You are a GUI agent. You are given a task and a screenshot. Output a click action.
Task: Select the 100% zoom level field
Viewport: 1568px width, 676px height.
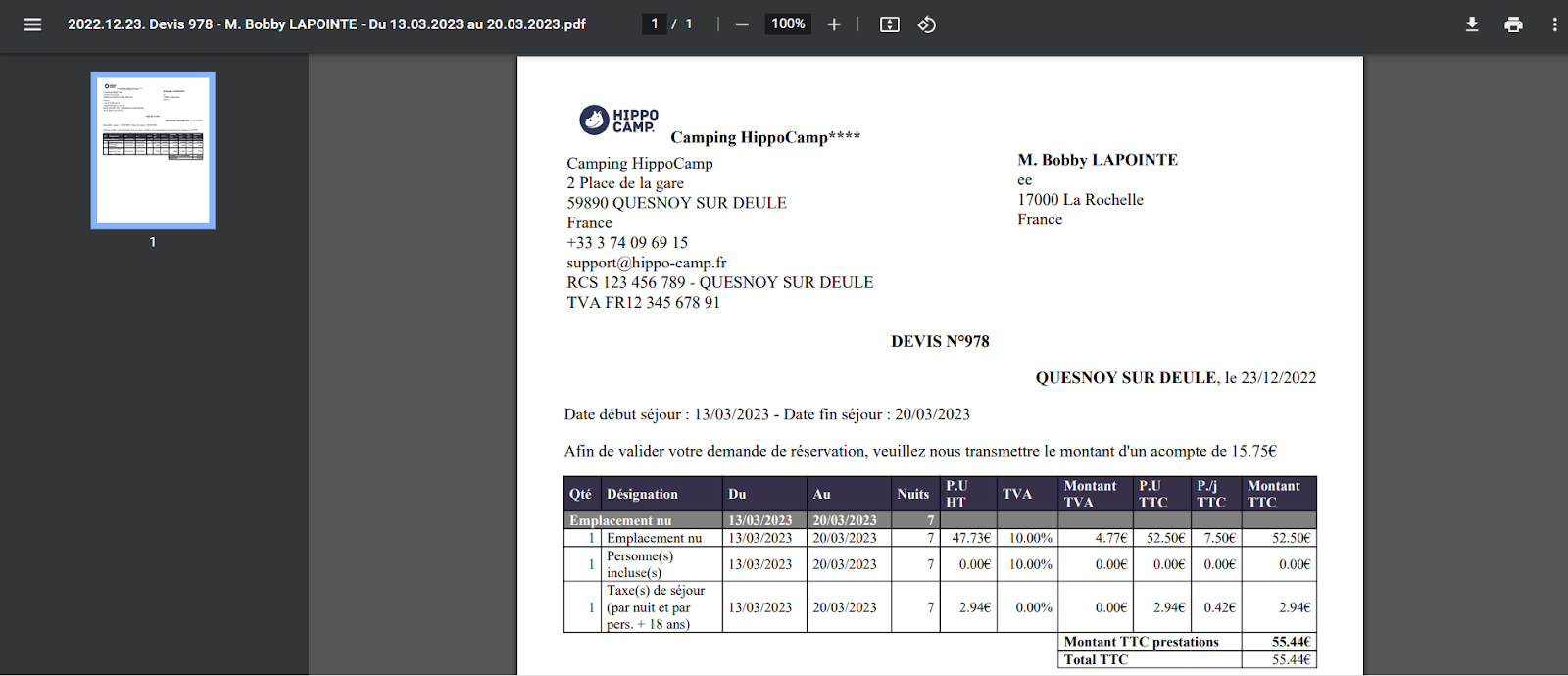(x=788, y=24)
